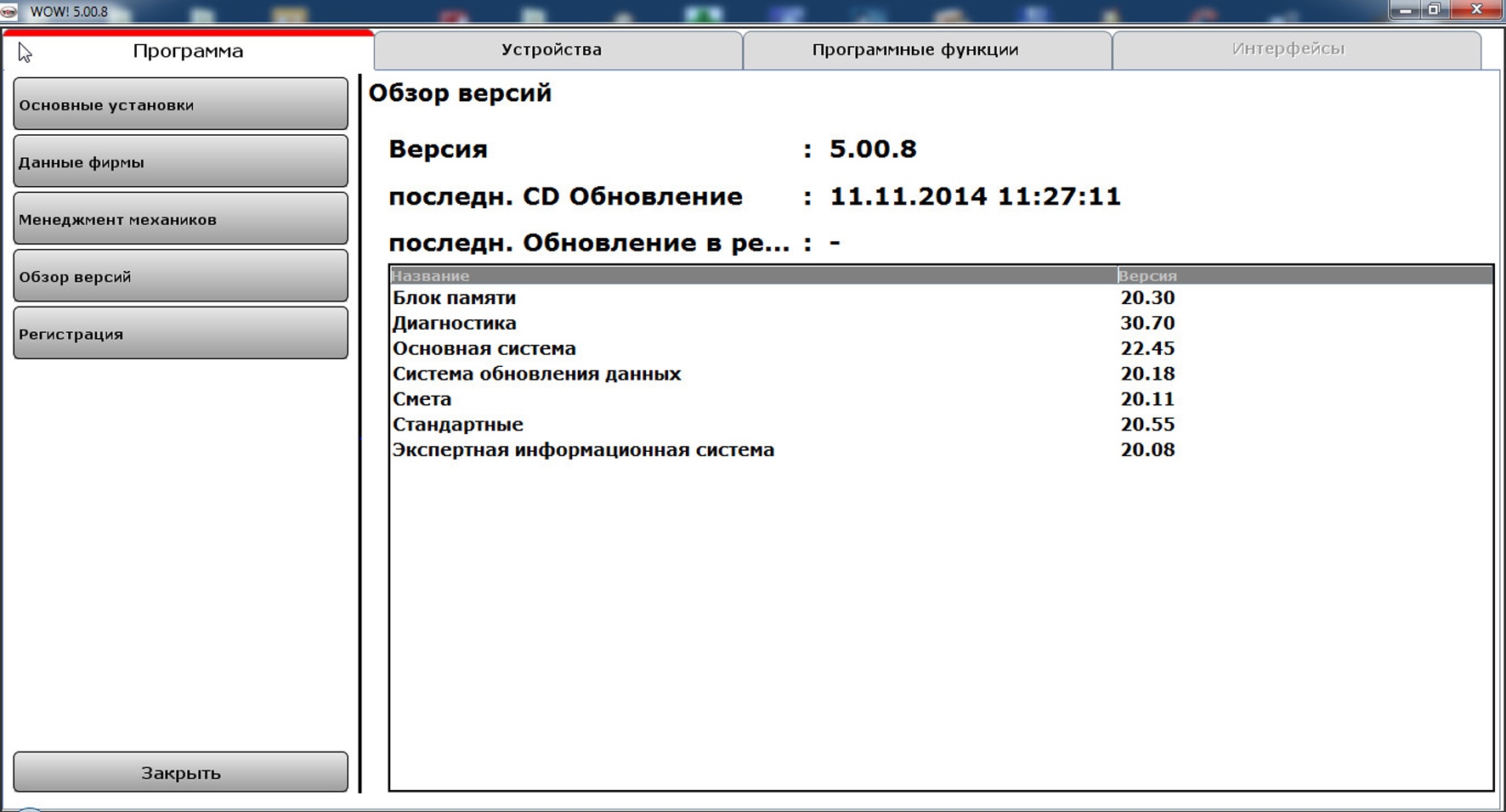Click the Данные фирмы button
This screenshot has height=812, width=1506.
(180, 161)
